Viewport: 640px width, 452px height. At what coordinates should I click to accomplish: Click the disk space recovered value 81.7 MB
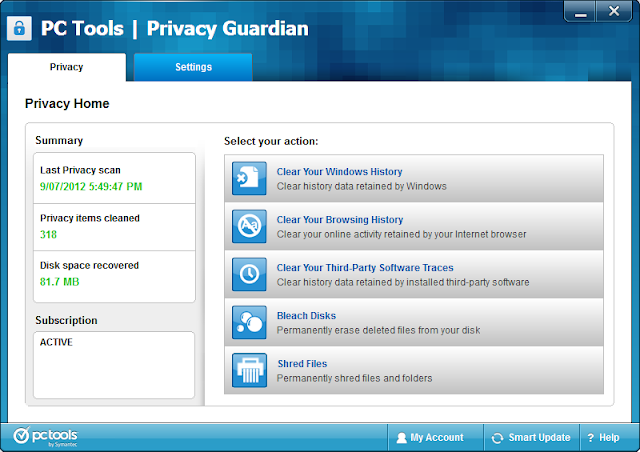point(60,282)
